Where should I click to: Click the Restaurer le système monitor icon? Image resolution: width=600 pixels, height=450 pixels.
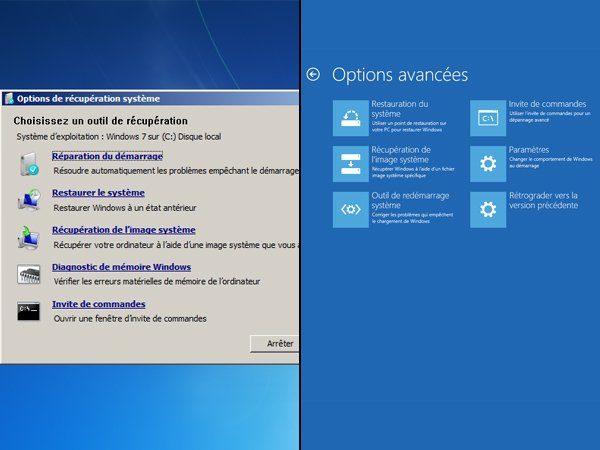point(29,200)
